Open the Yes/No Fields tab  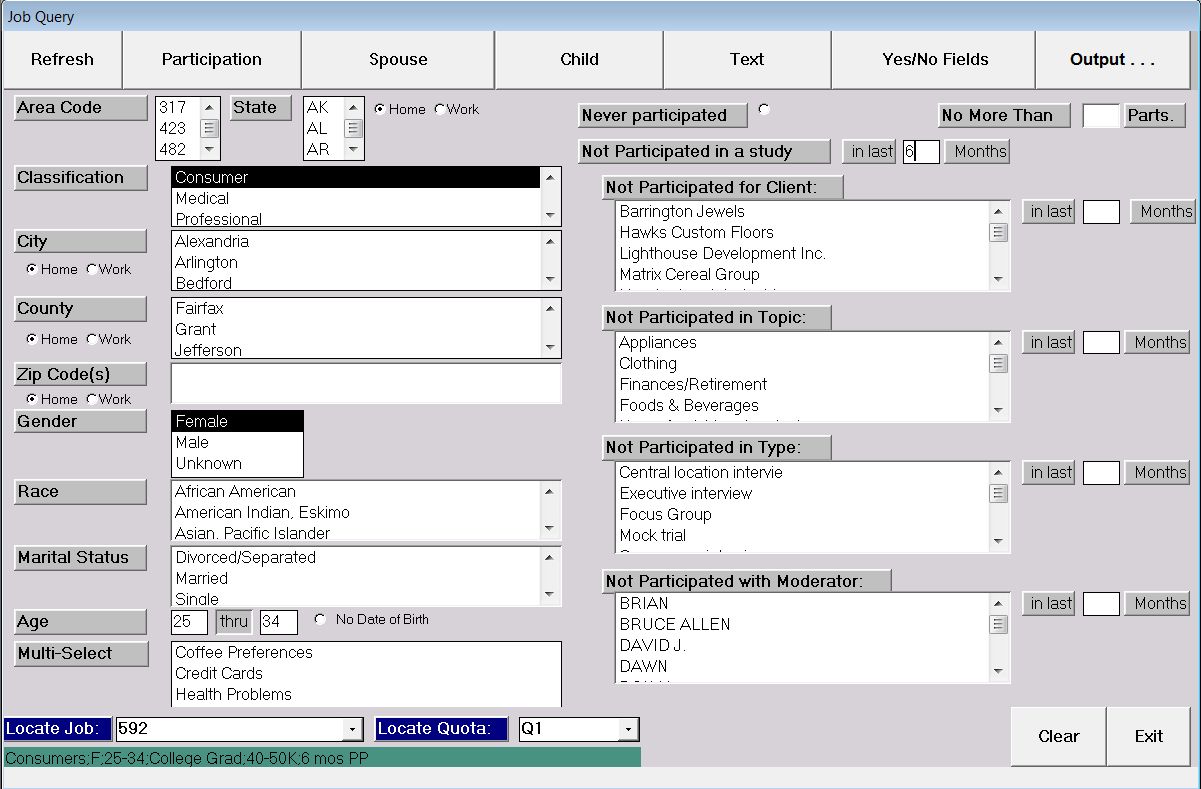pyautogui.click(x=935, y=60)
